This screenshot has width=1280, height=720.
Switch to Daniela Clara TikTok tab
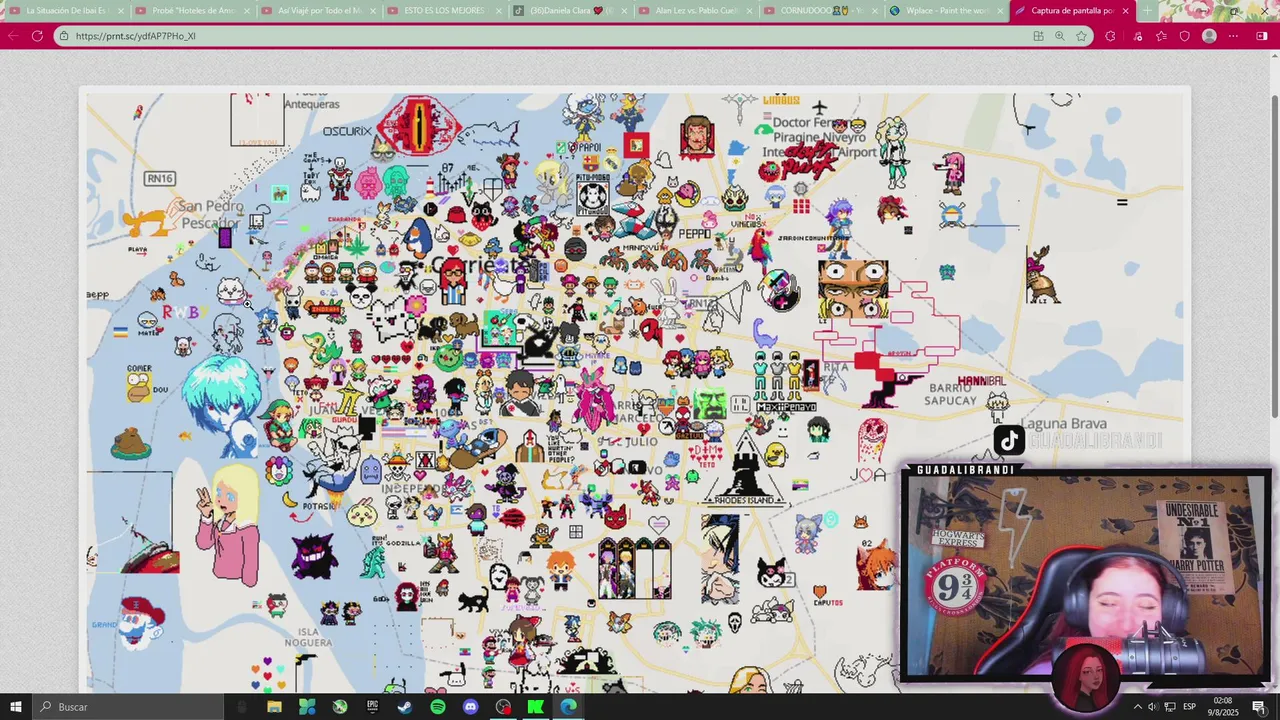(x=570, y=11)
